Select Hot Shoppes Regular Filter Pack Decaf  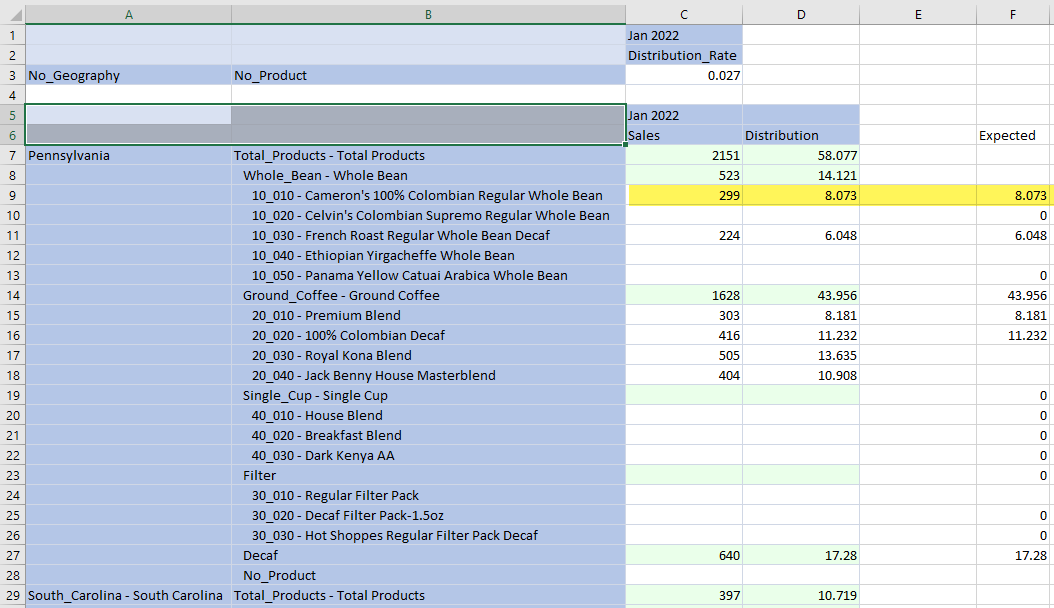(428, 535)
